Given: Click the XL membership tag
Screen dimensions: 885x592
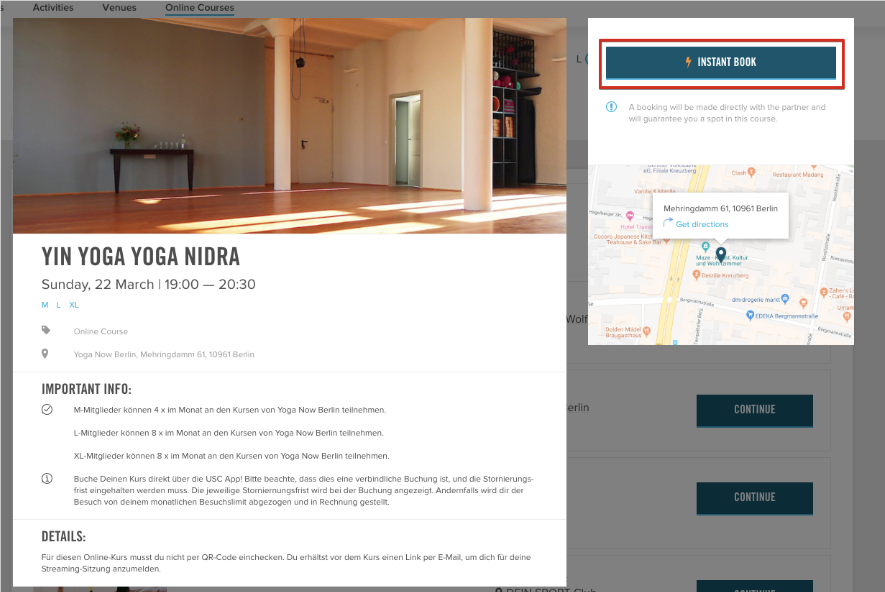Looking at the screenshot, I should 74,305.
